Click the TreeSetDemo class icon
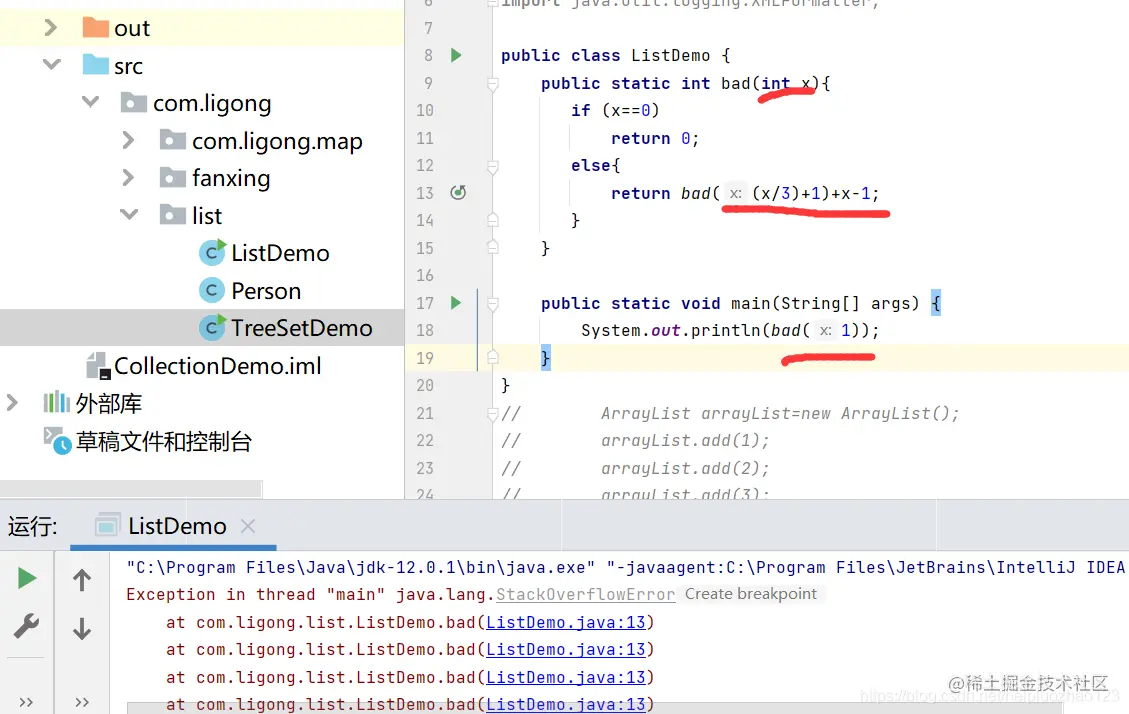This screenshot has width=1129, height=714. (212, 327)
